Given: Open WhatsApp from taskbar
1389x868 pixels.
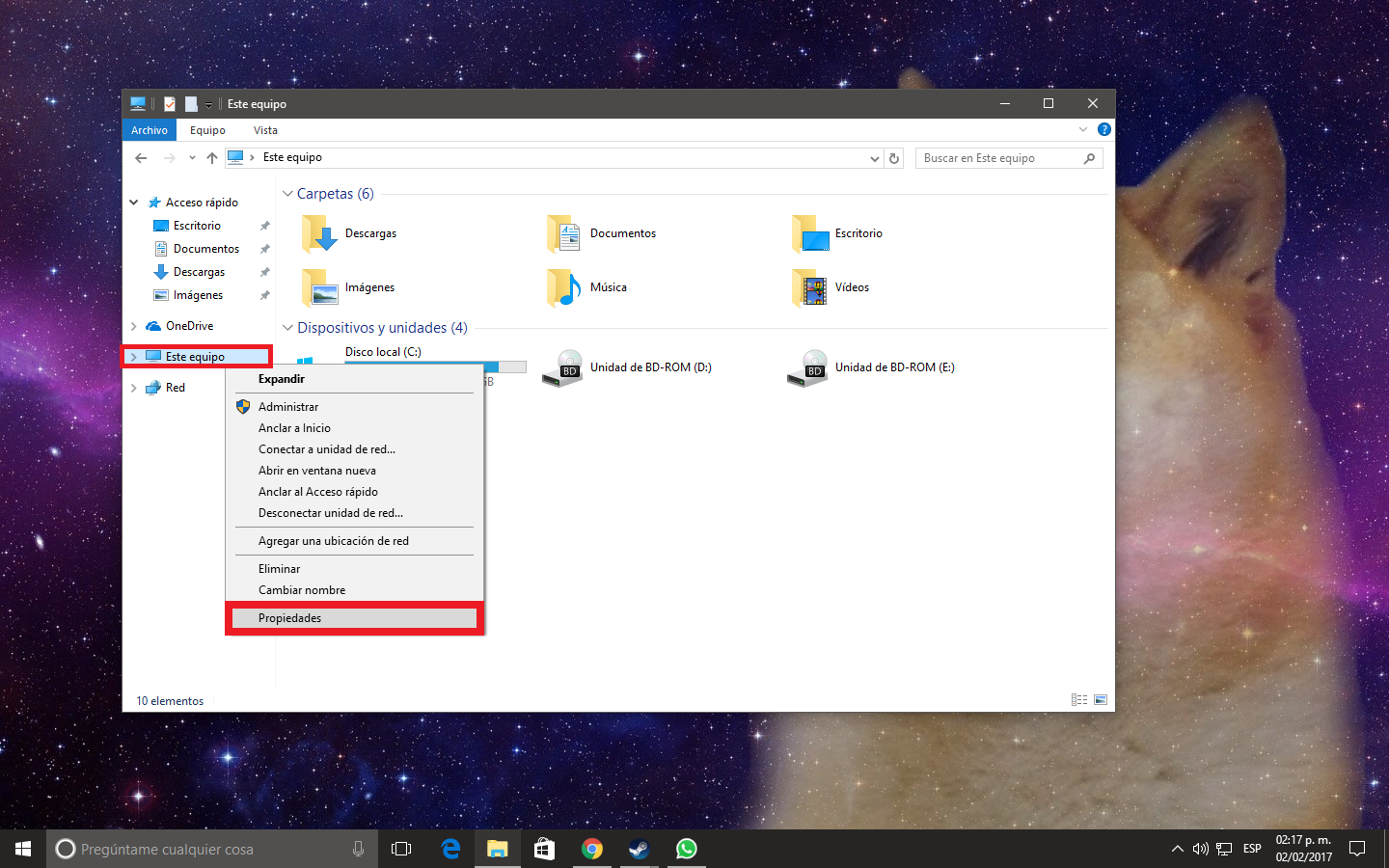Looking at the screenshot, I should [686, 849].
